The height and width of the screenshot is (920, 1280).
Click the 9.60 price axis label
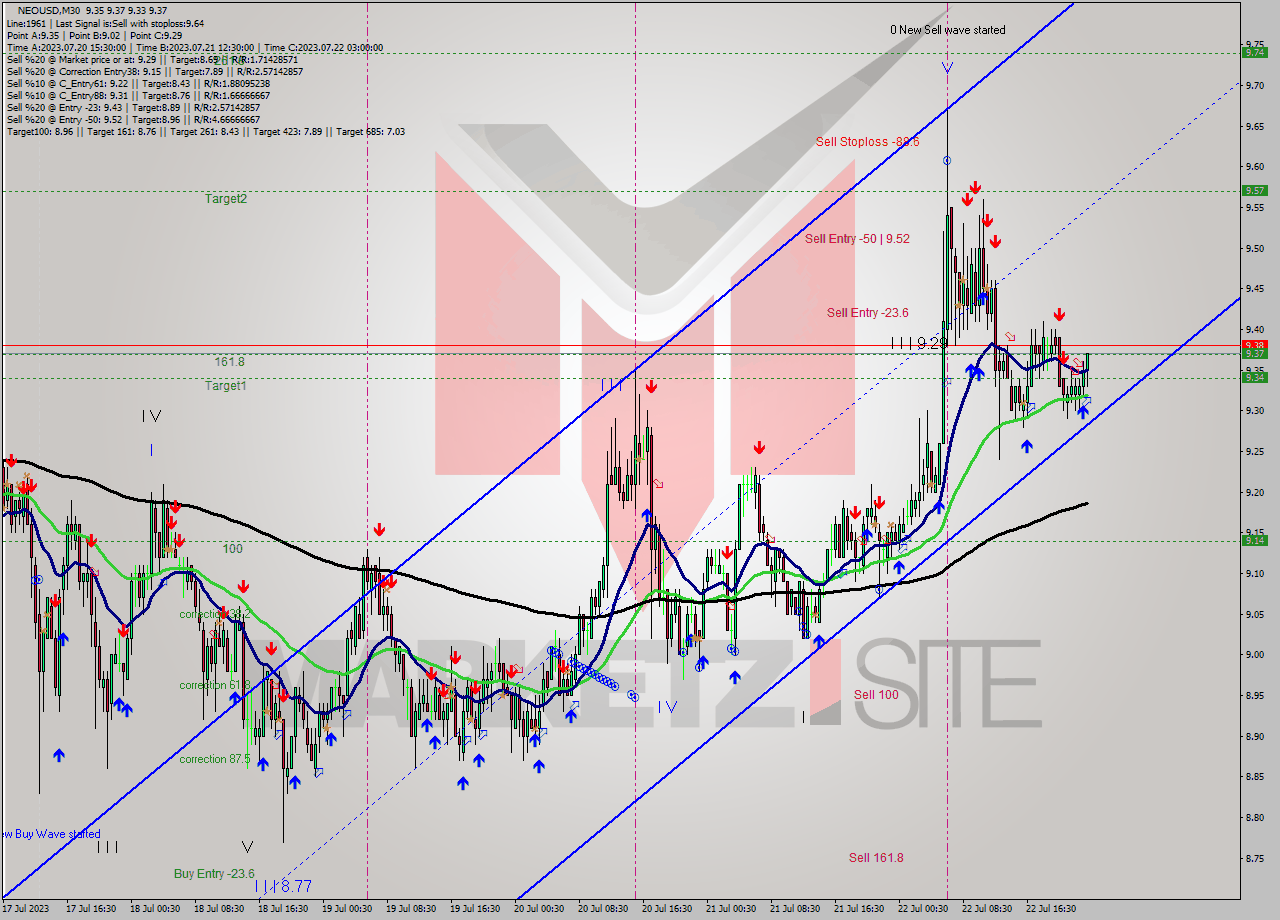pos(1257,167)
